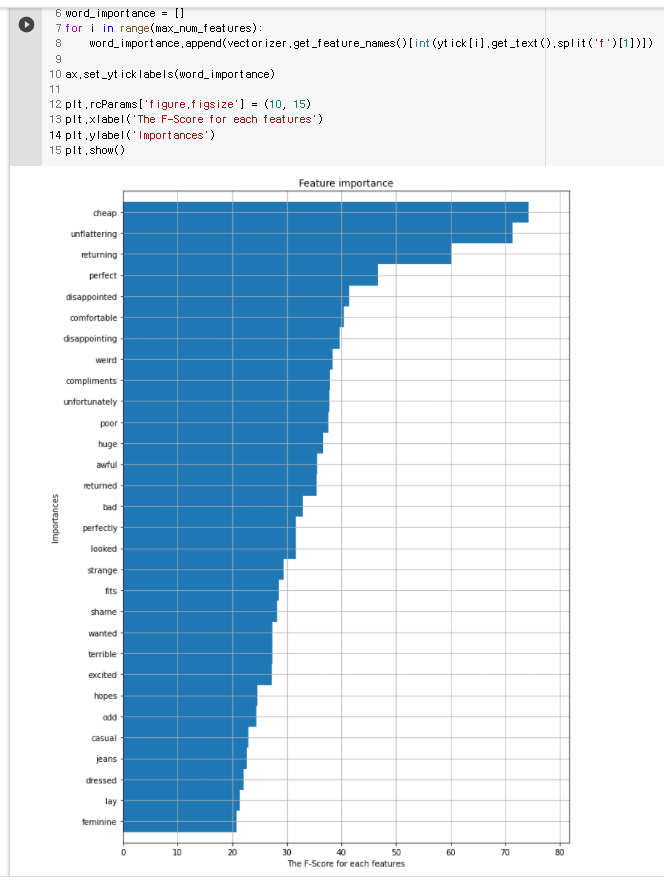Click the 'bad' y-axis label
Viewport: 664px width, 881px height.
tap(110, 507)
